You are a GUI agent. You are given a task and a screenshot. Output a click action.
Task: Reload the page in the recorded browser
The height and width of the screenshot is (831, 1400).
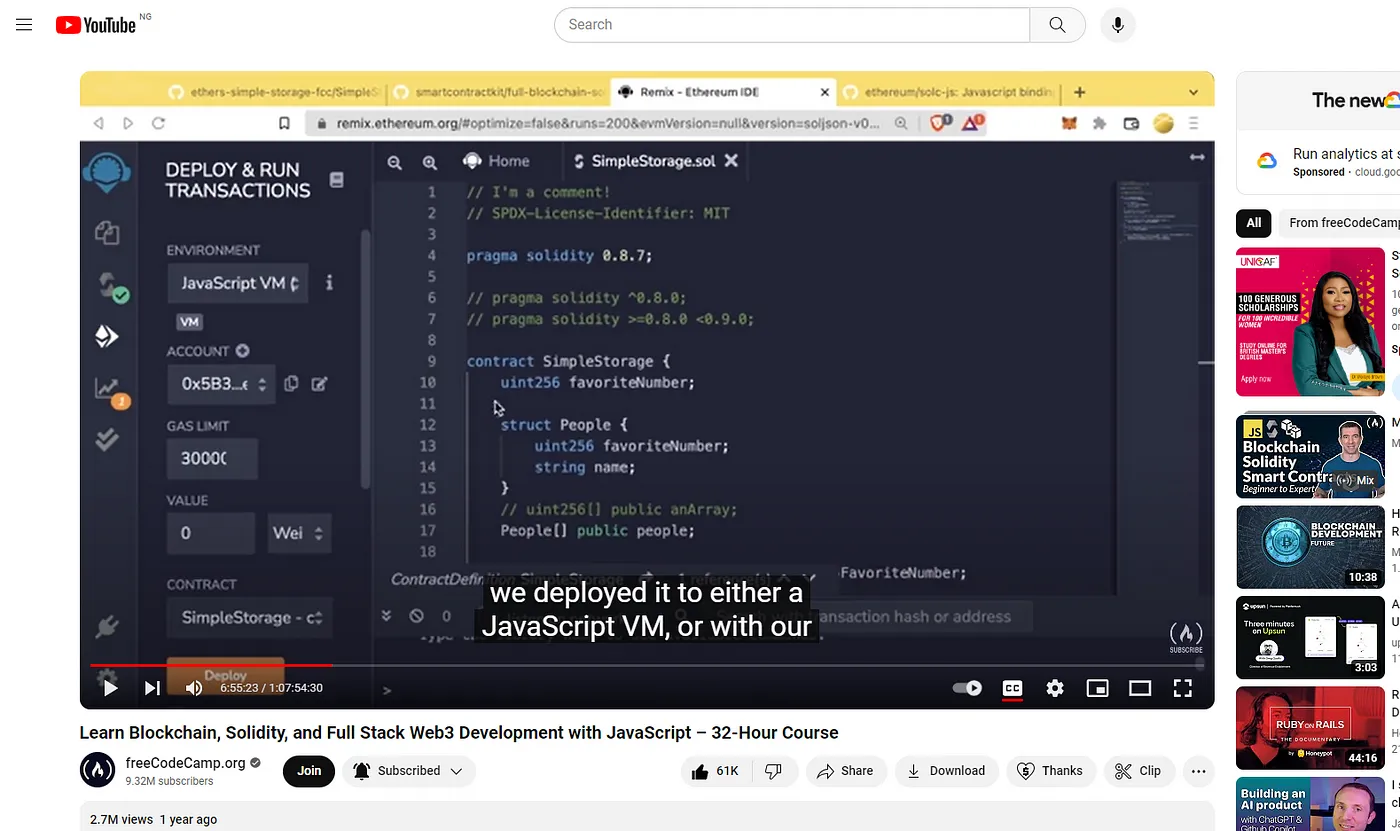pyautogui.click(x=158, y=124)
